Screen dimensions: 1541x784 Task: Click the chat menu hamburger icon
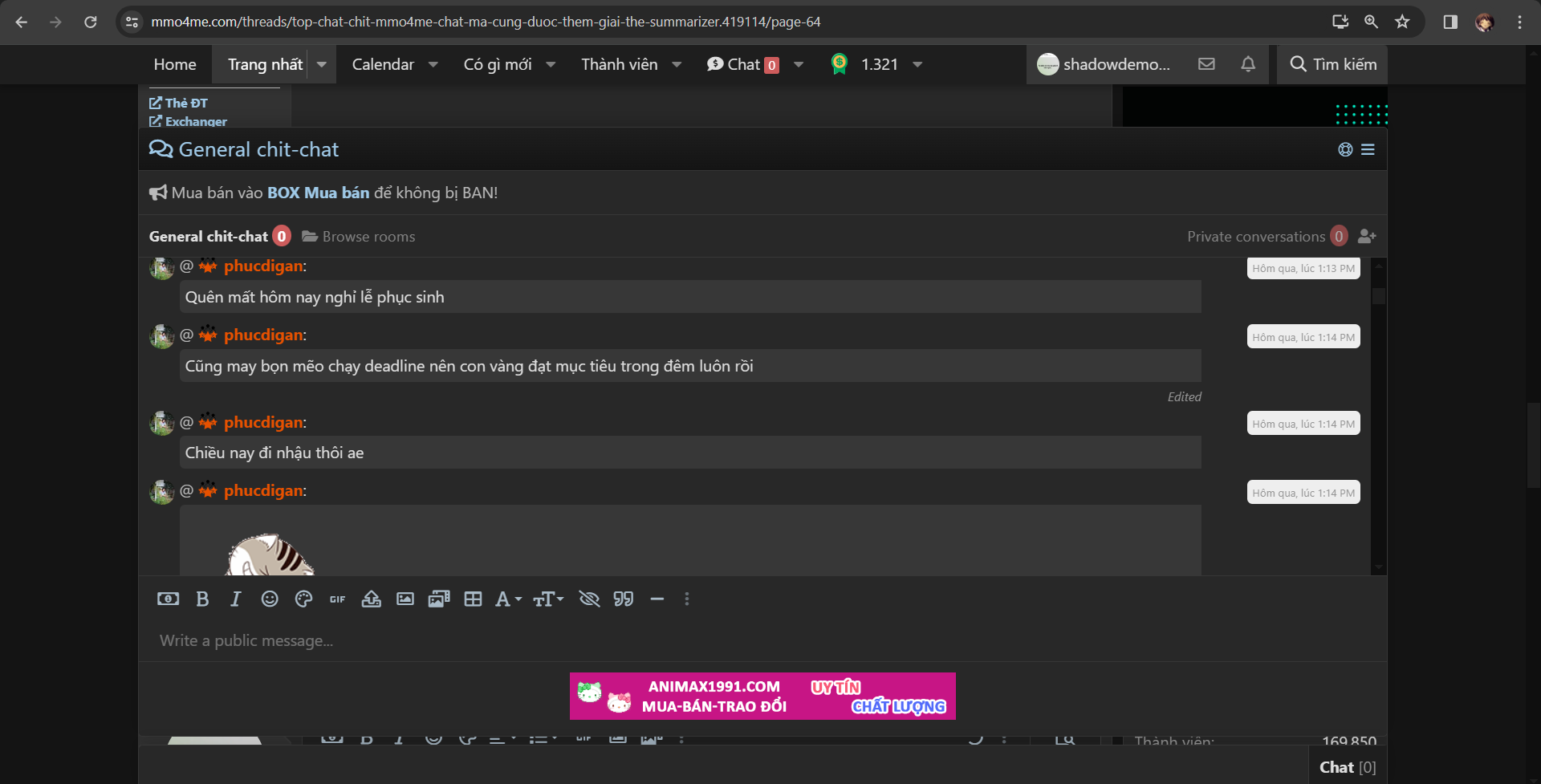(x=1368, y=150)
